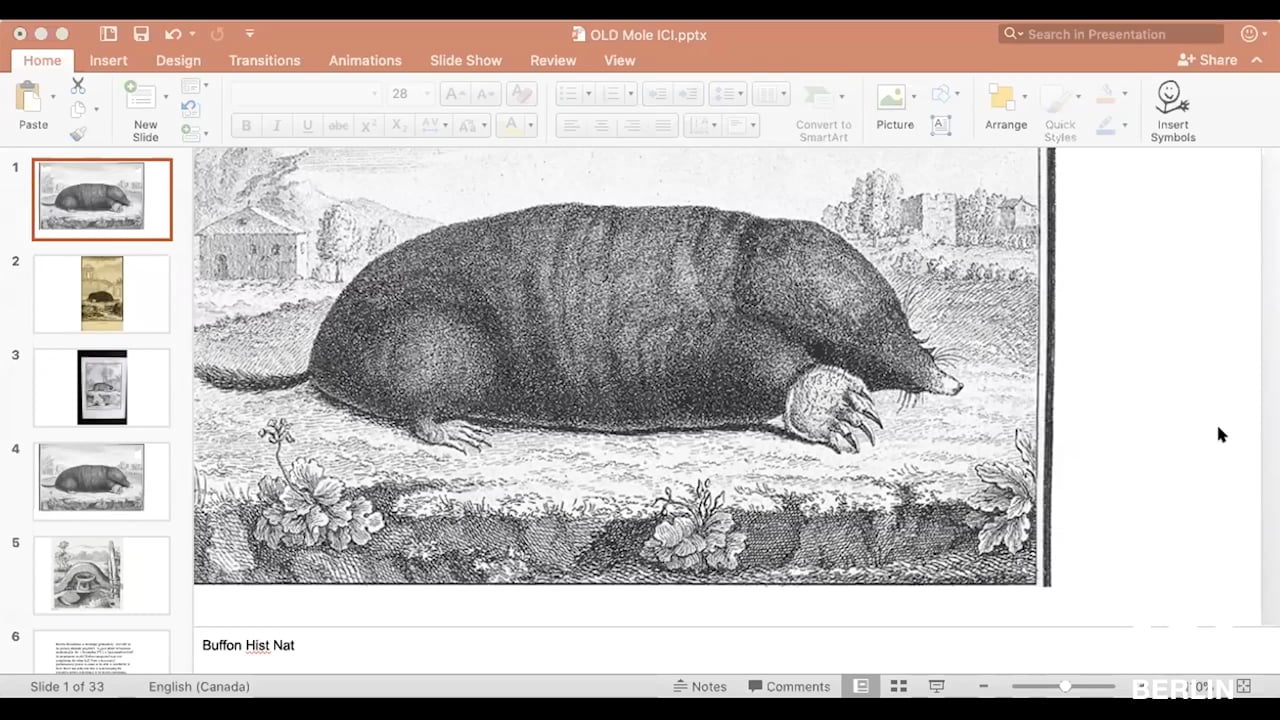This screenshot has height=720, width=1280.
Task: Click the feedback smiley button
Action: click(1249, 34)
